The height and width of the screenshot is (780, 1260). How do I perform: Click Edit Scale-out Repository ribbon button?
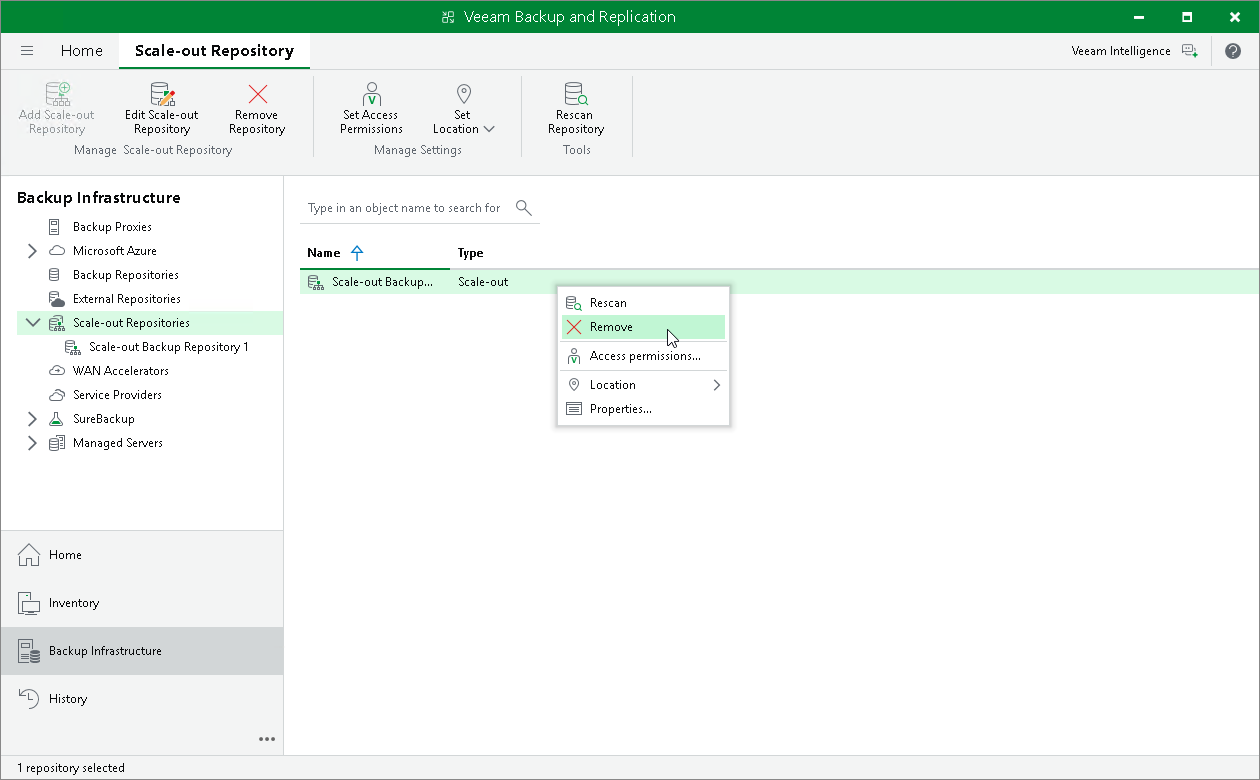click(161, 108)
